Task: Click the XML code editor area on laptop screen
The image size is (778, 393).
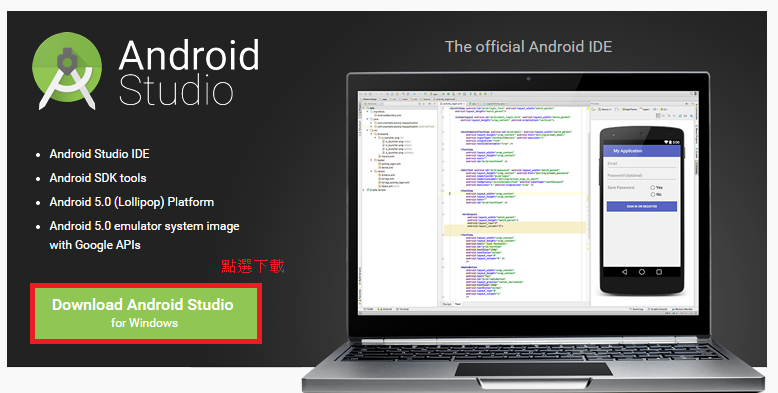Action: click(x=514, y=203)
